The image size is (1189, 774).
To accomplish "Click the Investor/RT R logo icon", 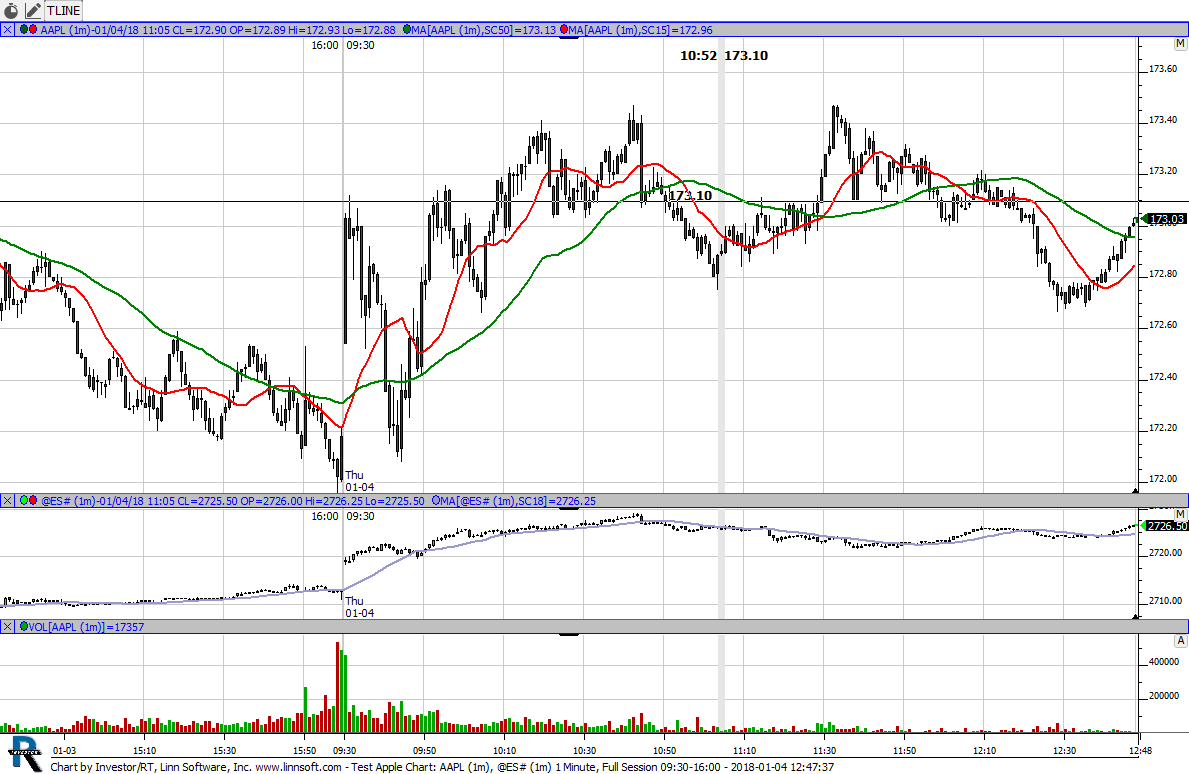I will [25, 754].
